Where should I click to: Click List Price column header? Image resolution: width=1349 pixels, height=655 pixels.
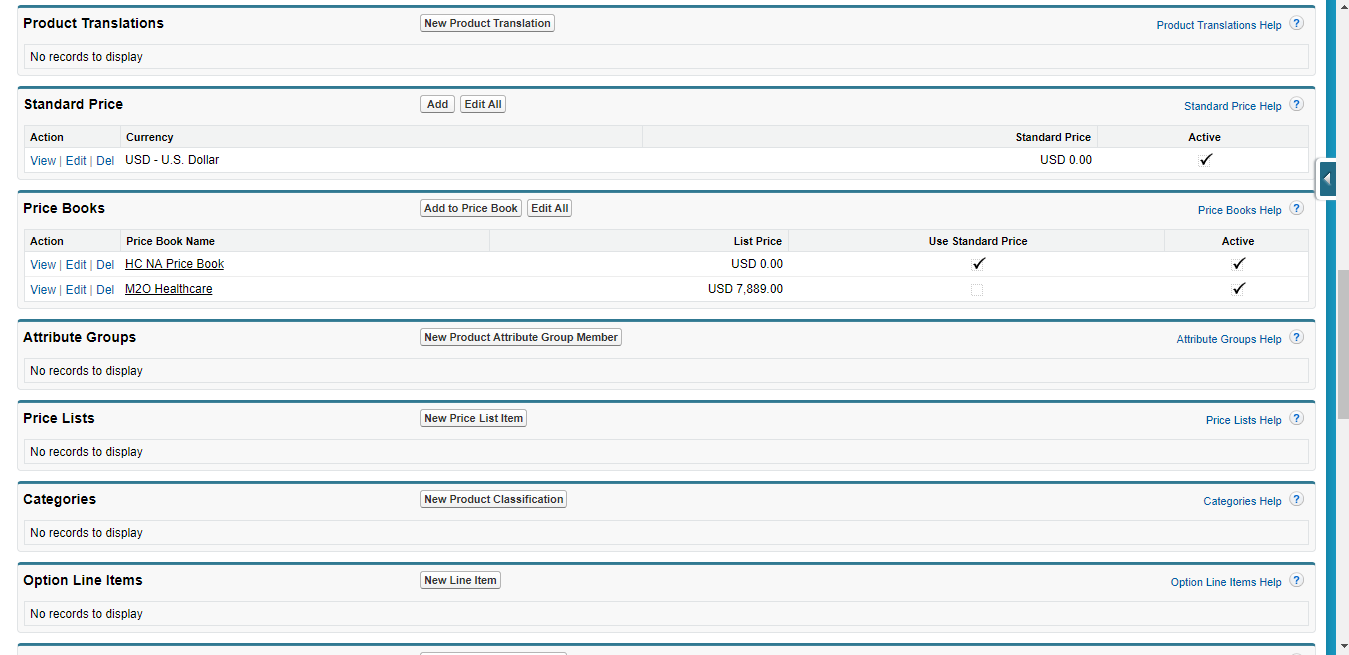[757, 241]
